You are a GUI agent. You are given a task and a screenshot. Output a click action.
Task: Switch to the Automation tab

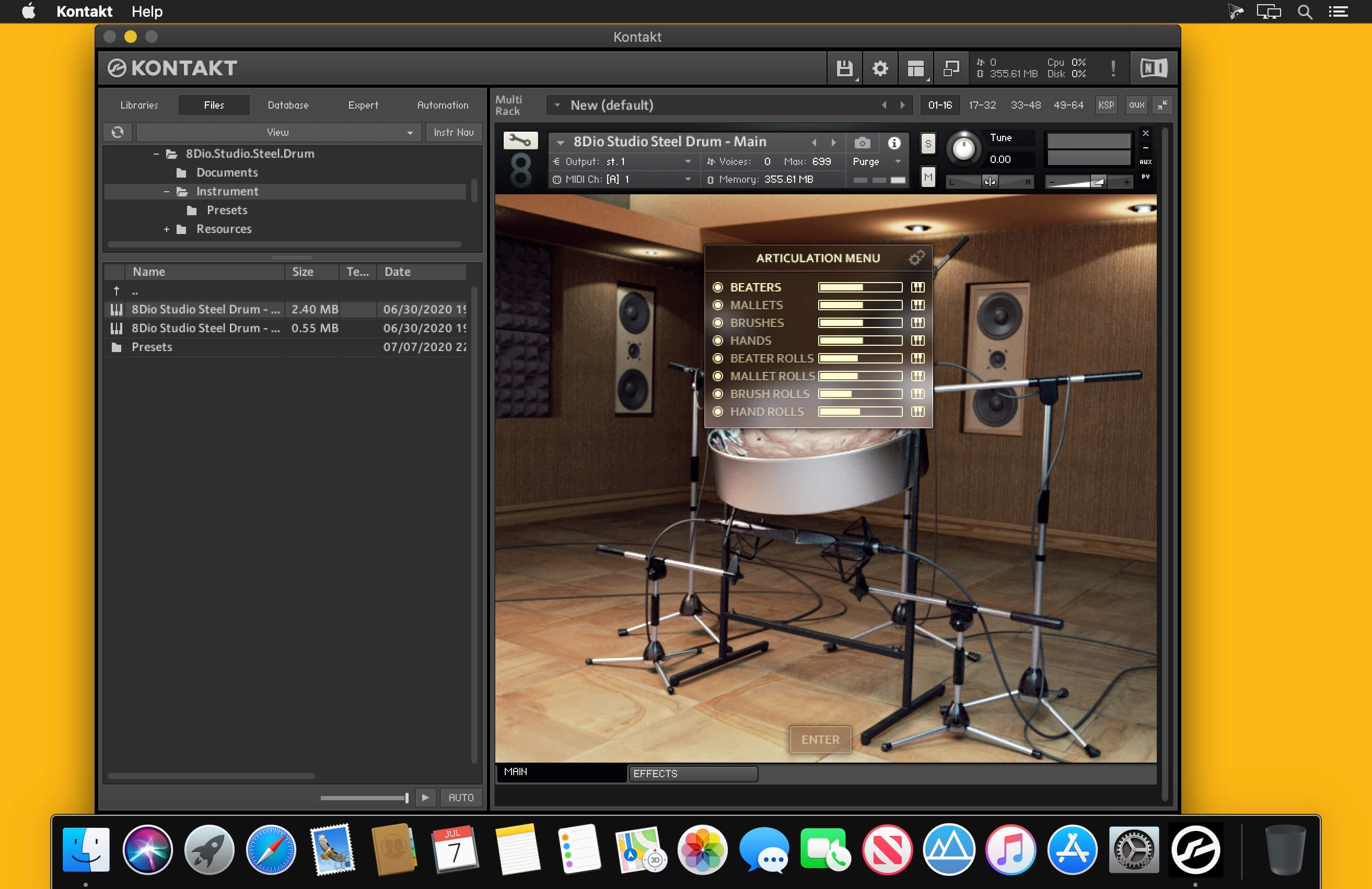[x=443, y=105]
